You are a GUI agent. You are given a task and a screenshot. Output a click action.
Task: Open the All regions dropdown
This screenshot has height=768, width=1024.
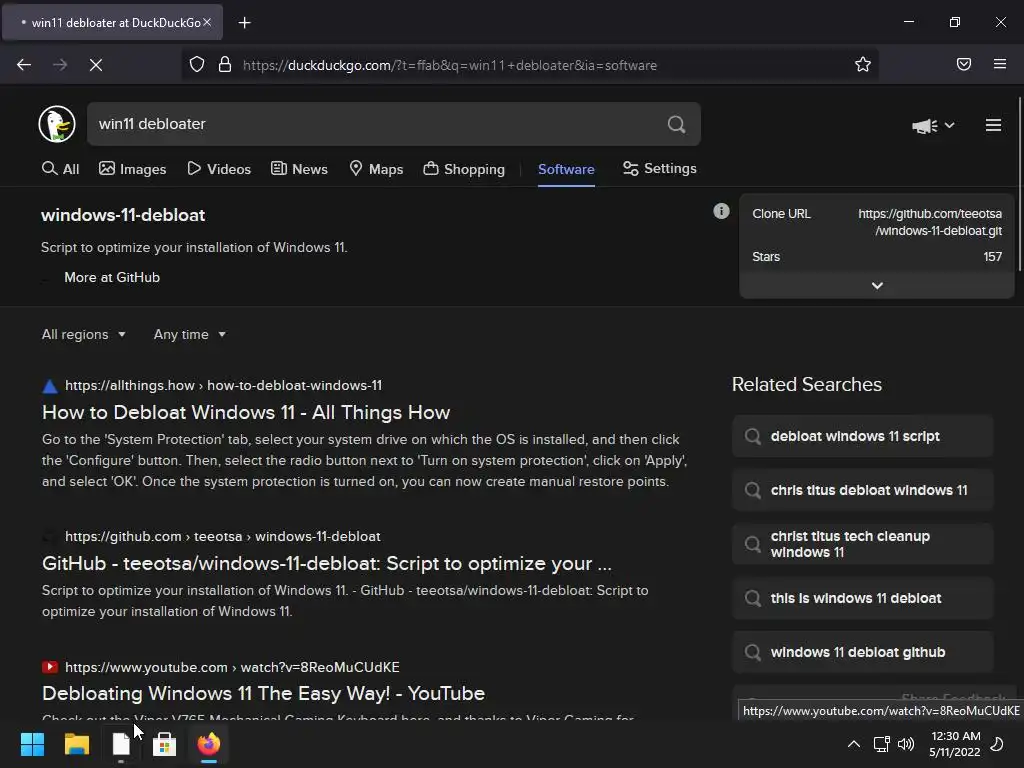84,334
